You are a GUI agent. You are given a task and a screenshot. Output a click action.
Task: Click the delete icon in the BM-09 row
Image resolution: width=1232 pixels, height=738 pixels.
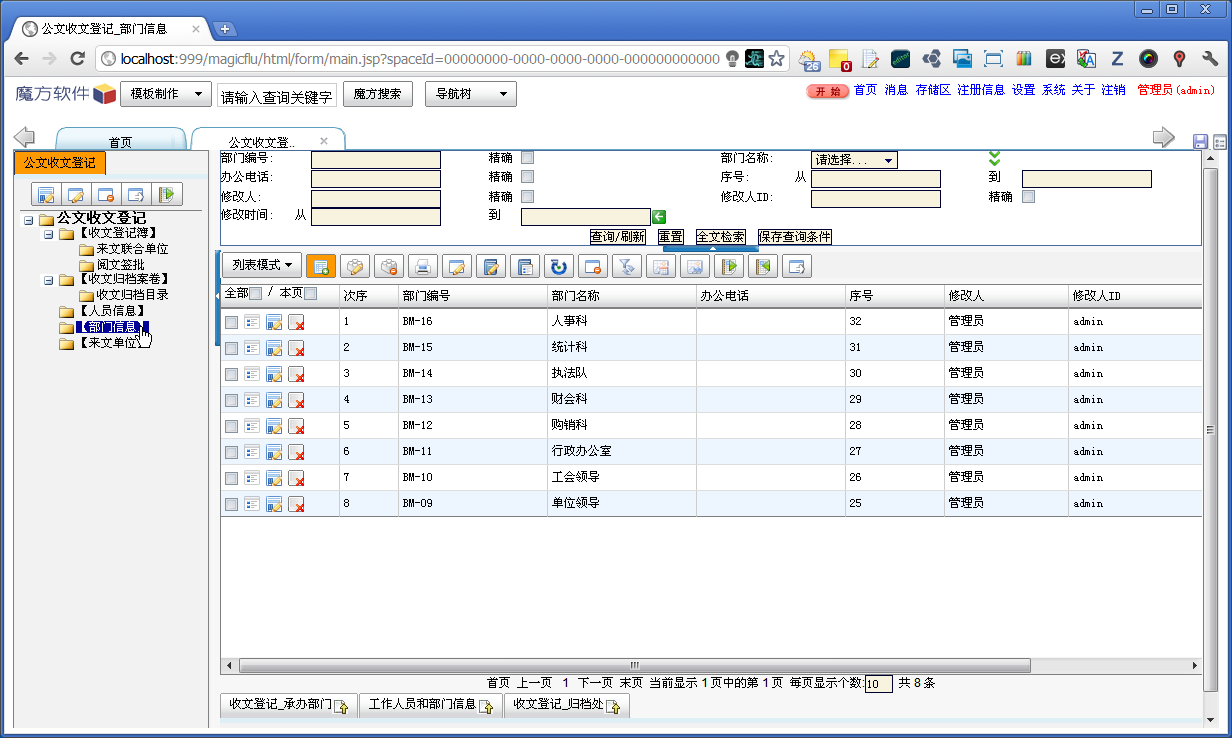point(296,504)
